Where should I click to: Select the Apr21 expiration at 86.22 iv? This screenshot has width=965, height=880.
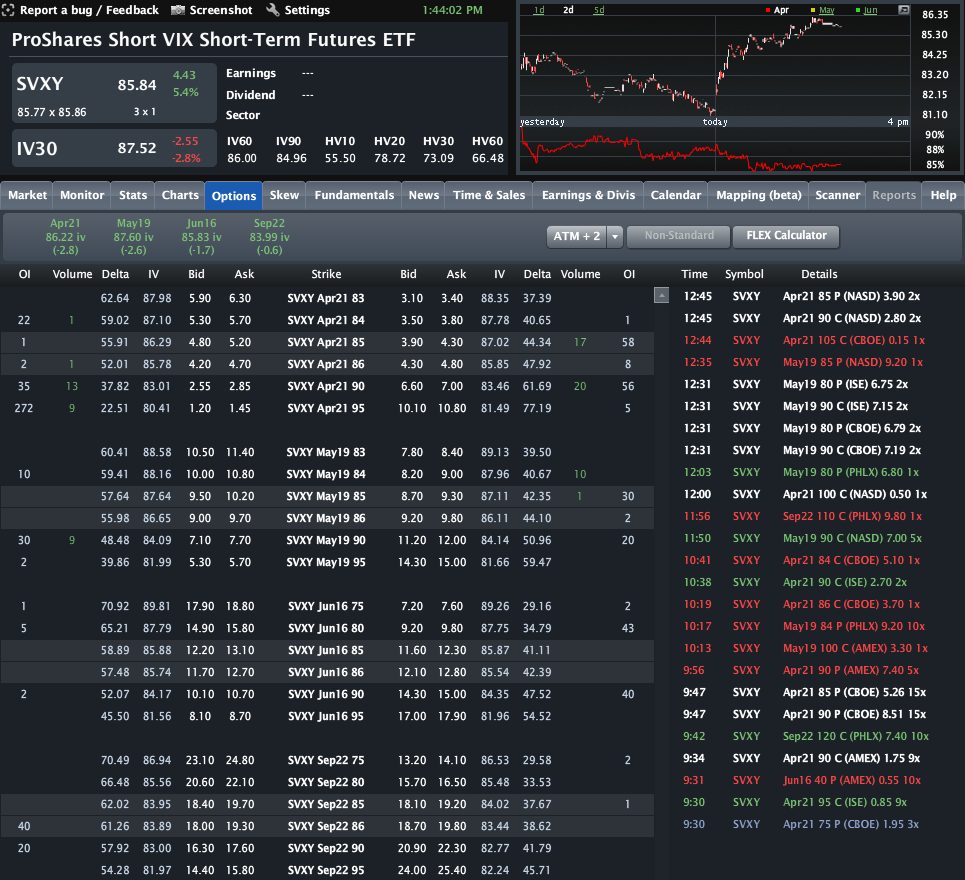coord(65,237)
